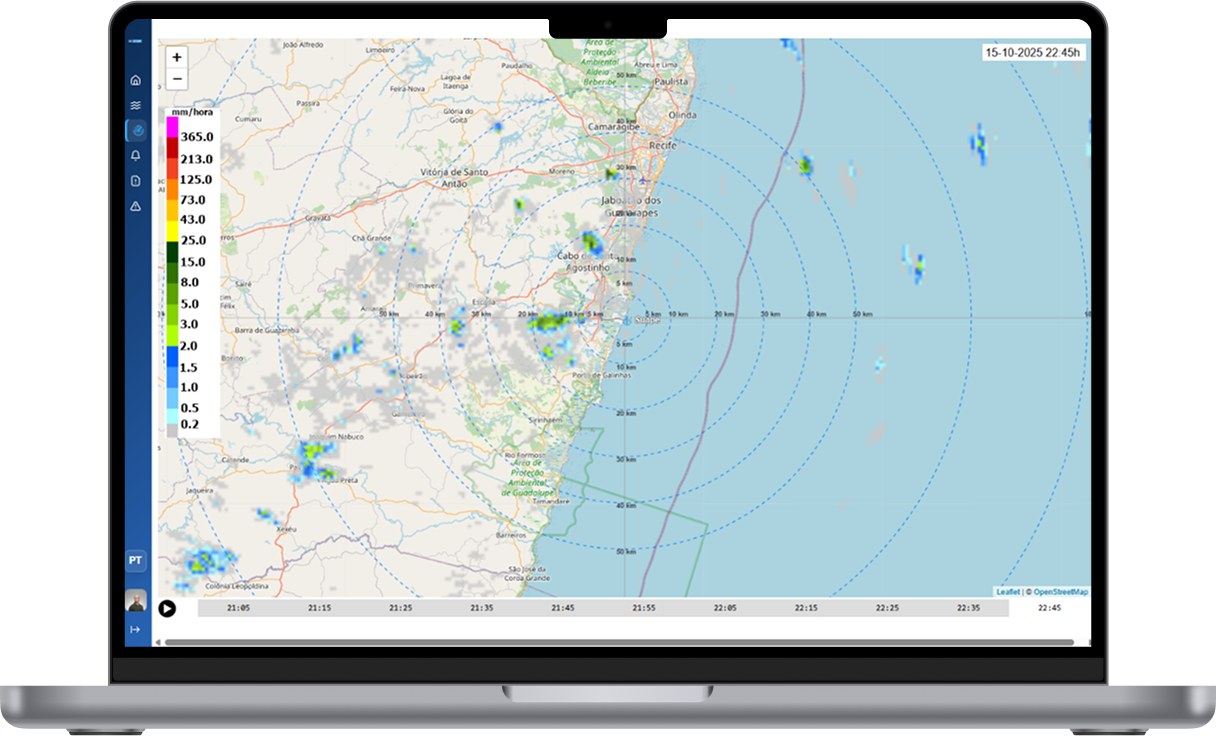Click the logout arrow icon
Image resolution: width=1216 pixels, height=736 pixels.
(x=135, y=628)
